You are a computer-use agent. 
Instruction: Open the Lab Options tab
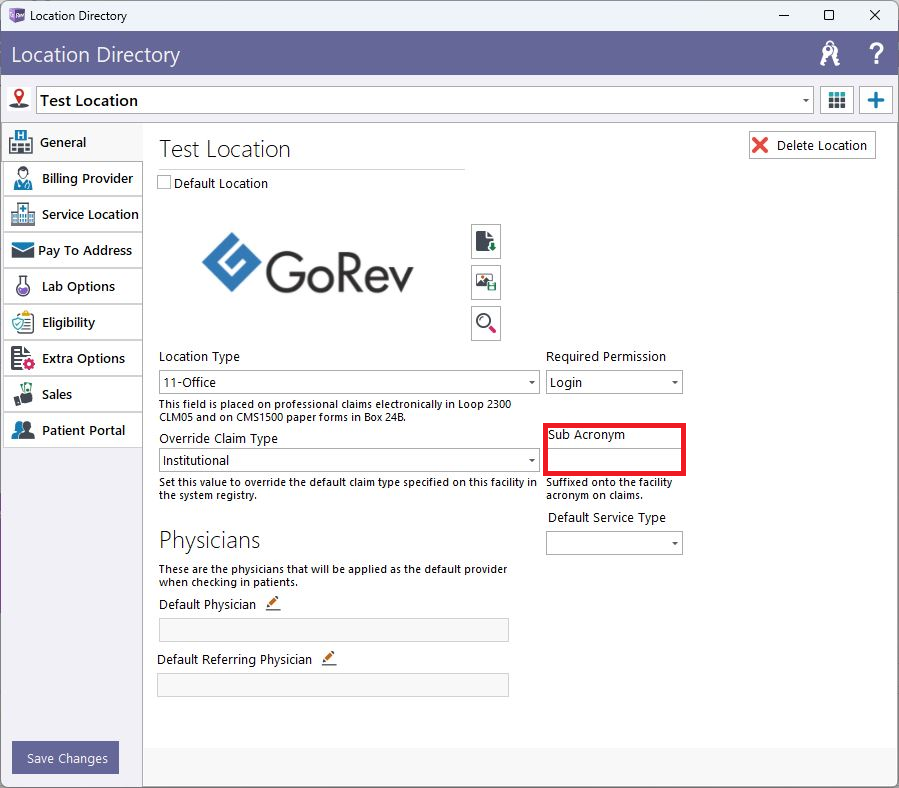tap(73, 286)
